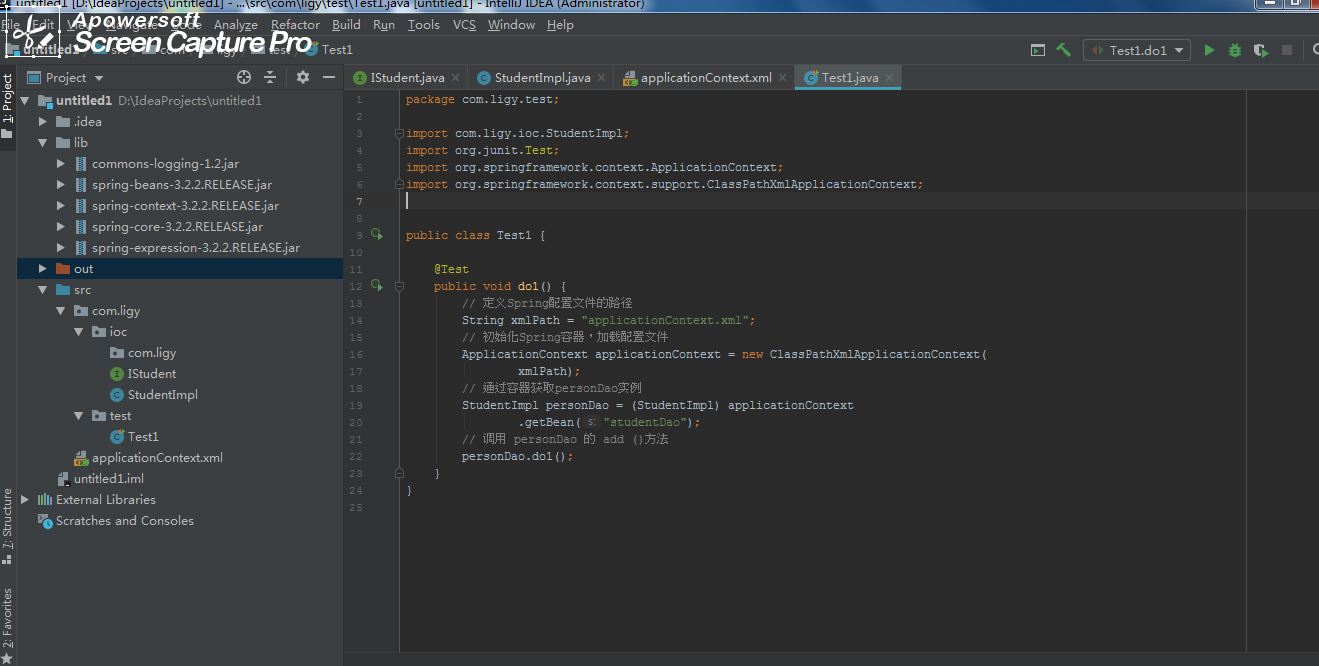Expand spring-beans-3.2.2.RELEASE.jar arrow
Screen dimensions: 1319x666
coord(61,185)
